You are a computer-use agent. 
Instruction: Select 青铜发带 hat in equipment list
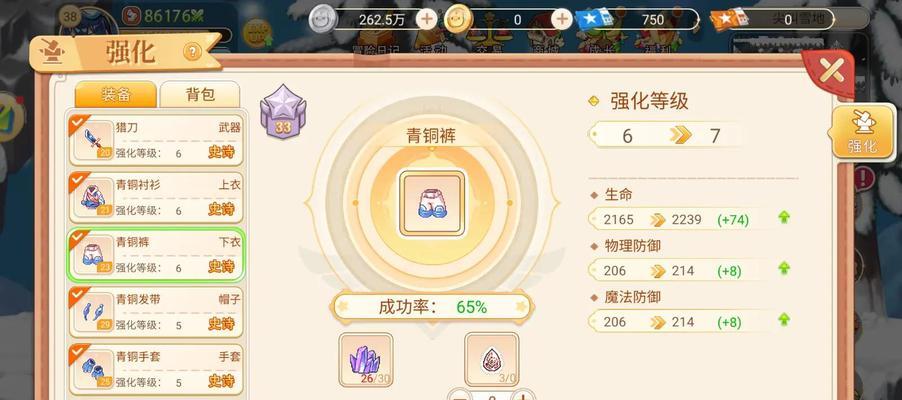[156, 312]
